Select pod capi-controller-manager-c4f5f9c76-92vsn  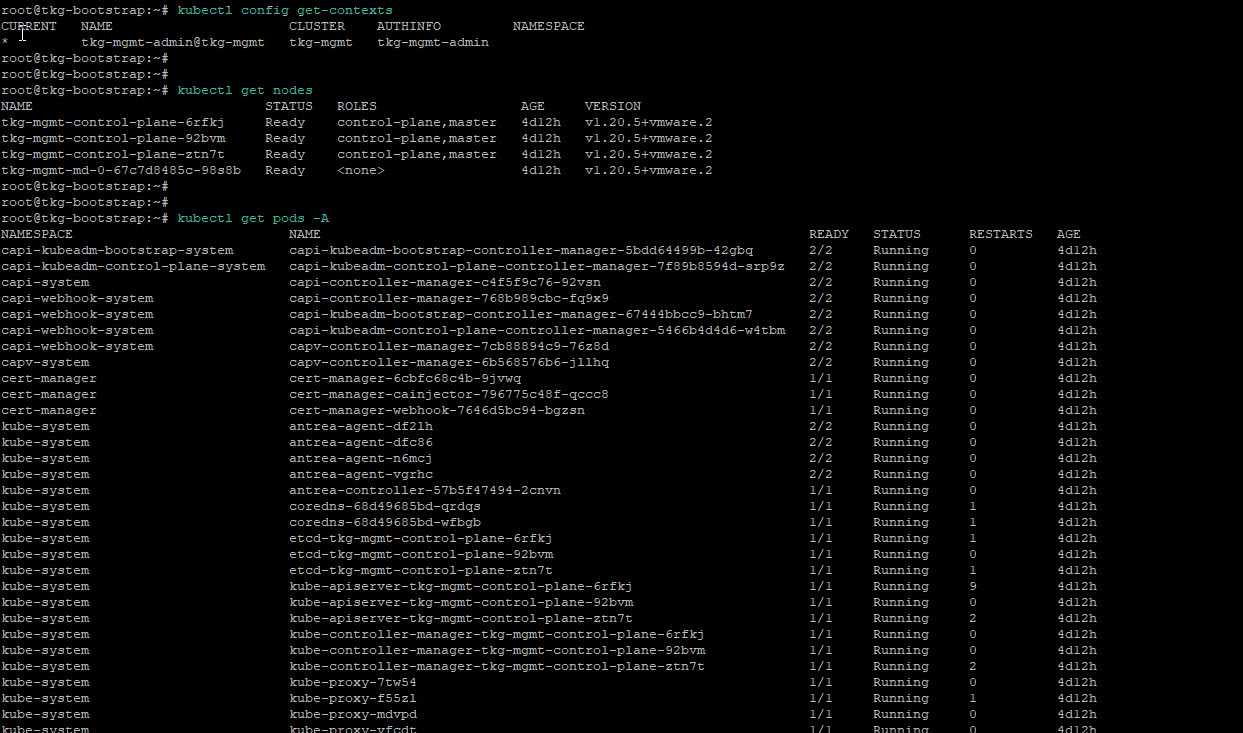[445, 282]
